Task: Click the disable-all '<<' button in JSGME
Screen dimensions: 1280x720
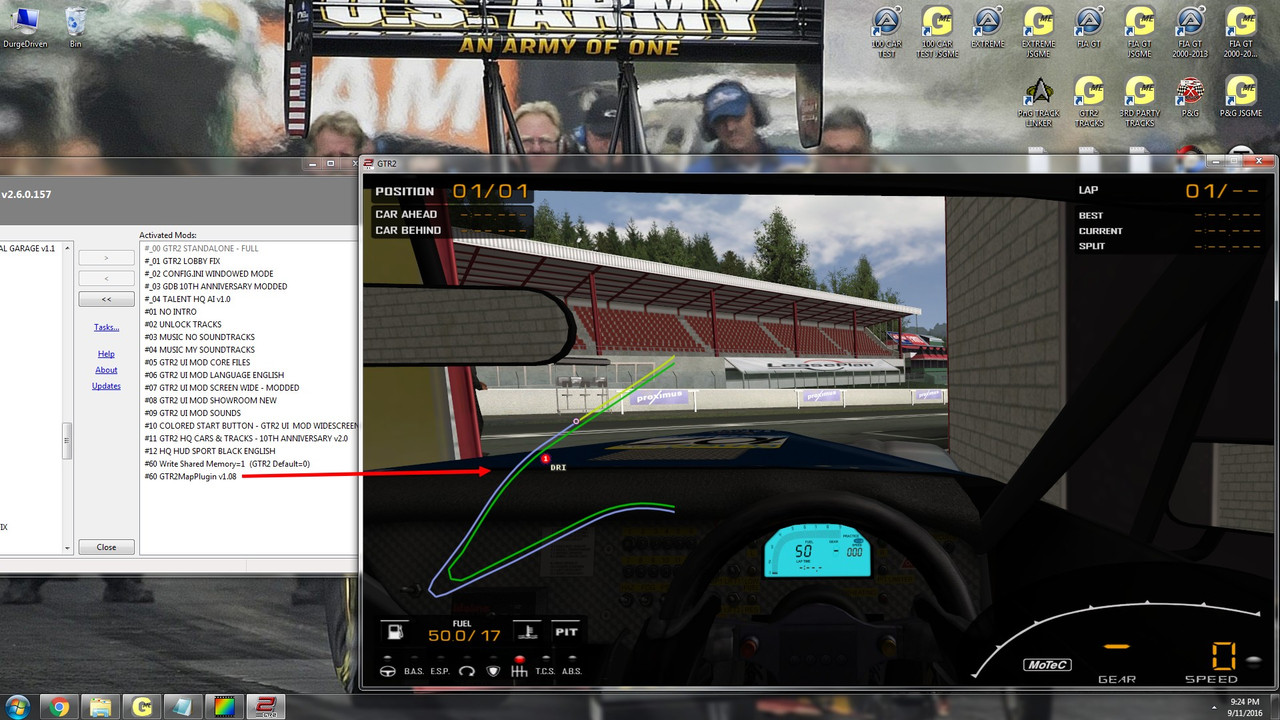Action: 106,299
